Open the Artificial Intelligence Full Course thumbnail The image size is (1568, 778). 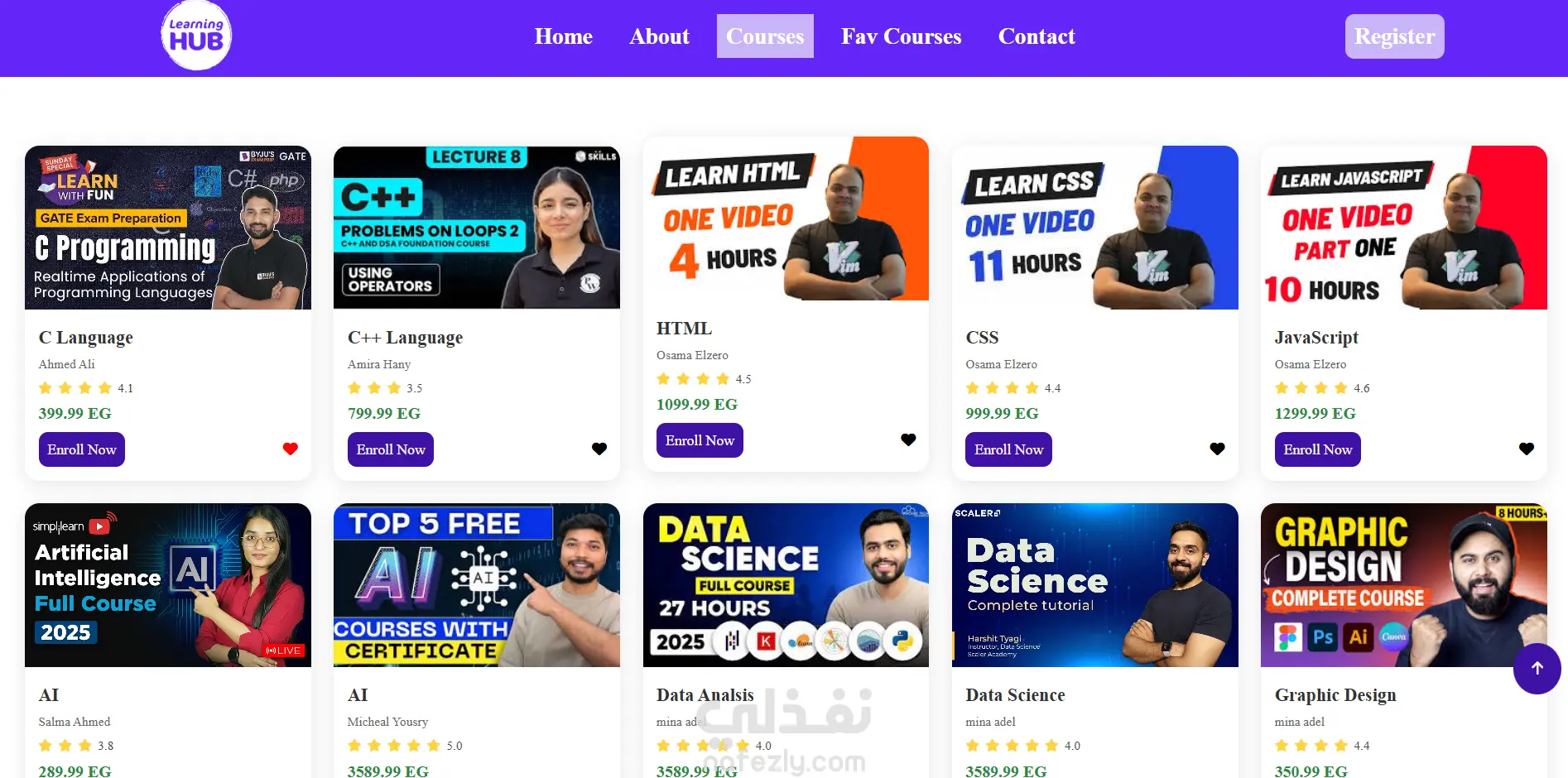click(x=167, y=585)
